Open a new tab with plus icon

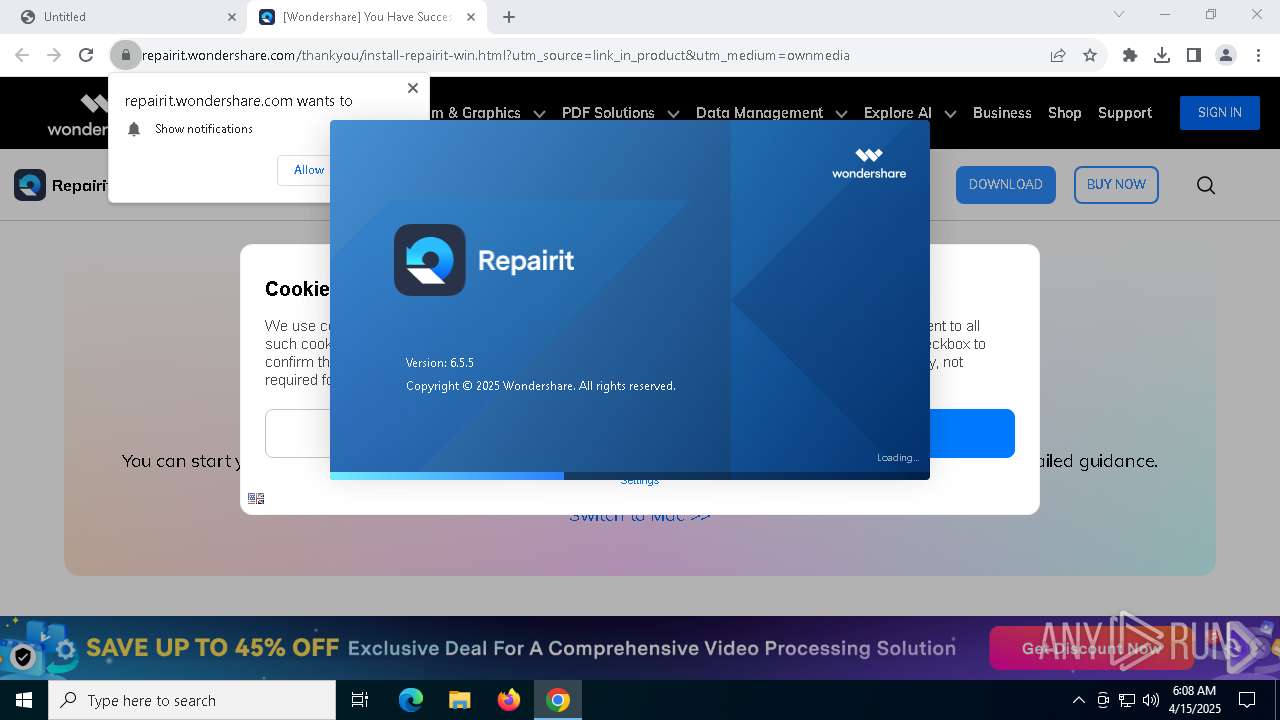[509, 17]
